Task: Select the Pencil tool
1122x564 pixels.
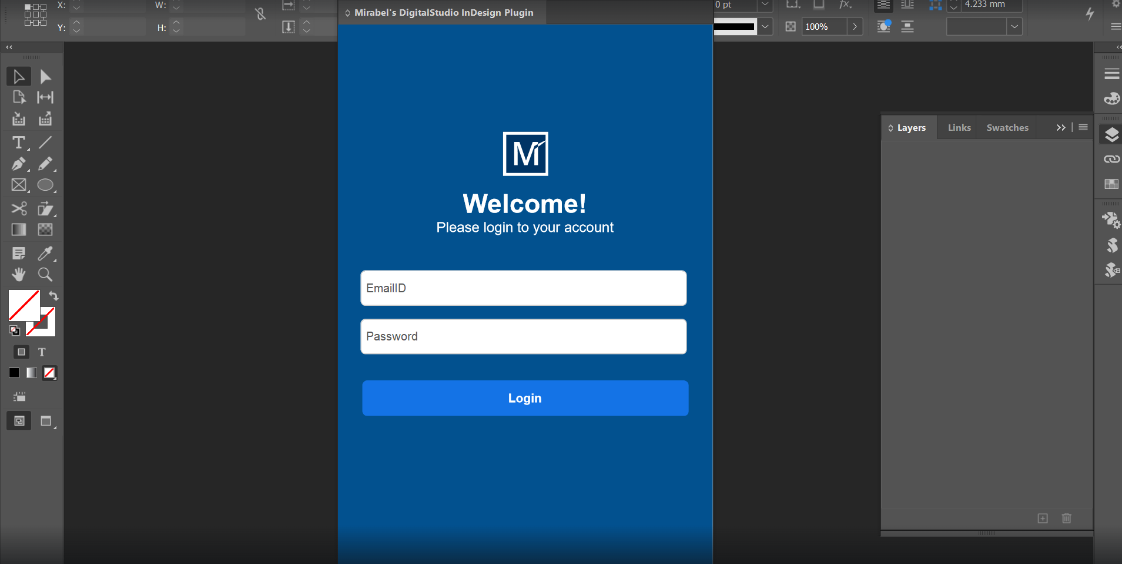Action: (45, 164)
